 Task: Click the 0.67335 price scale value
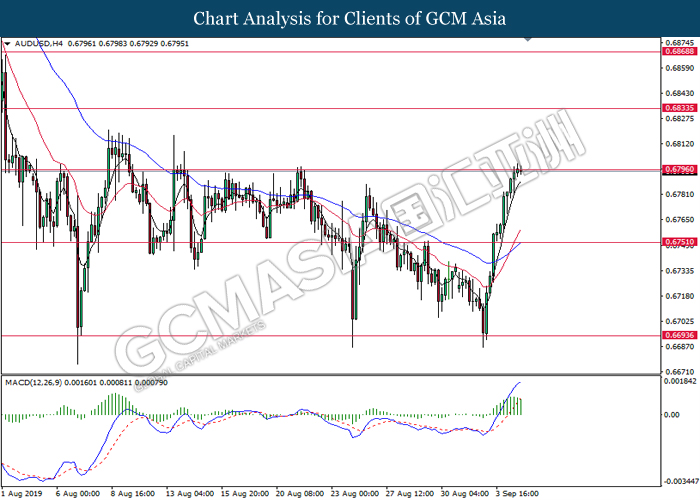(679, 271)
